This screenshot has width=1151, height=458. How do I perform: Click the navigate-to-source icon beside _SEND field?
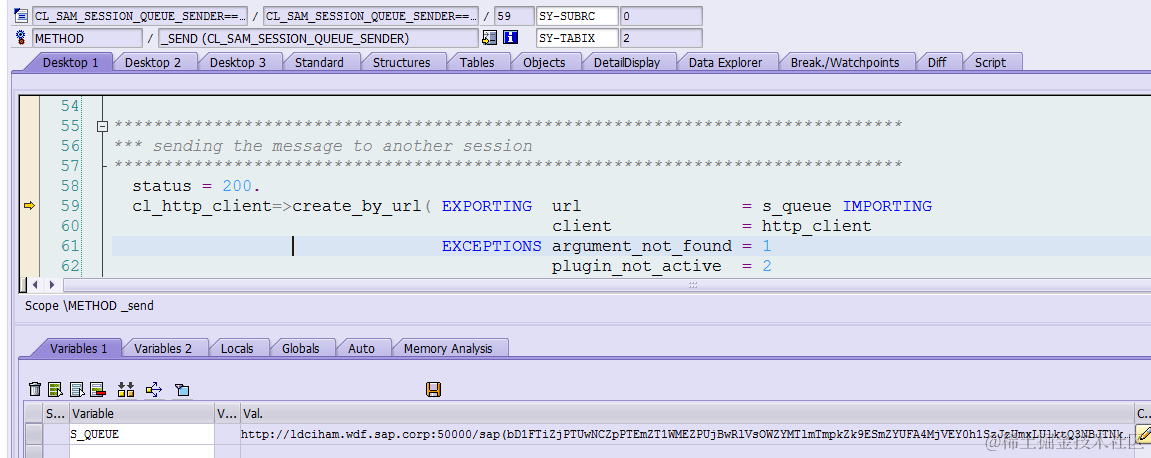490,37
